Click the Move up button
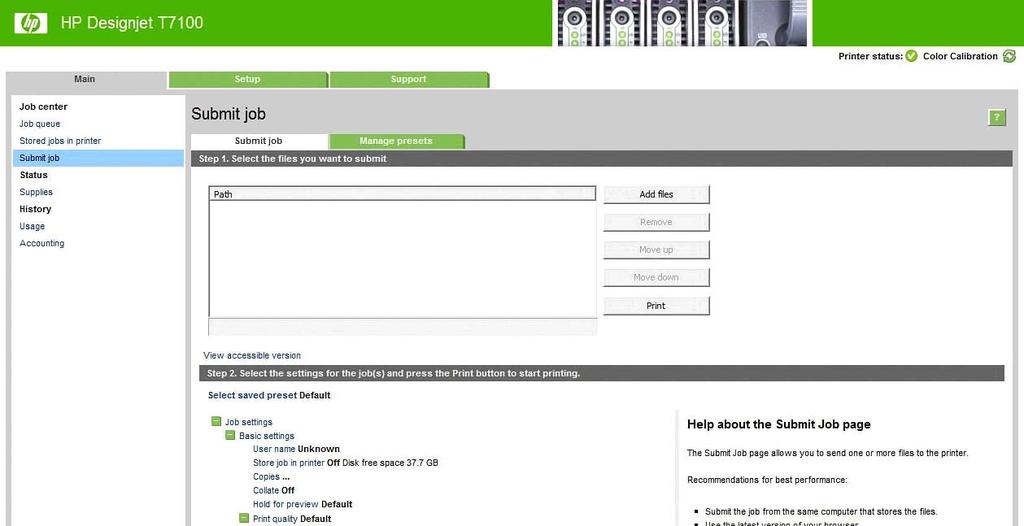This screenshot has width=1024, height=526. click(656, 250)
